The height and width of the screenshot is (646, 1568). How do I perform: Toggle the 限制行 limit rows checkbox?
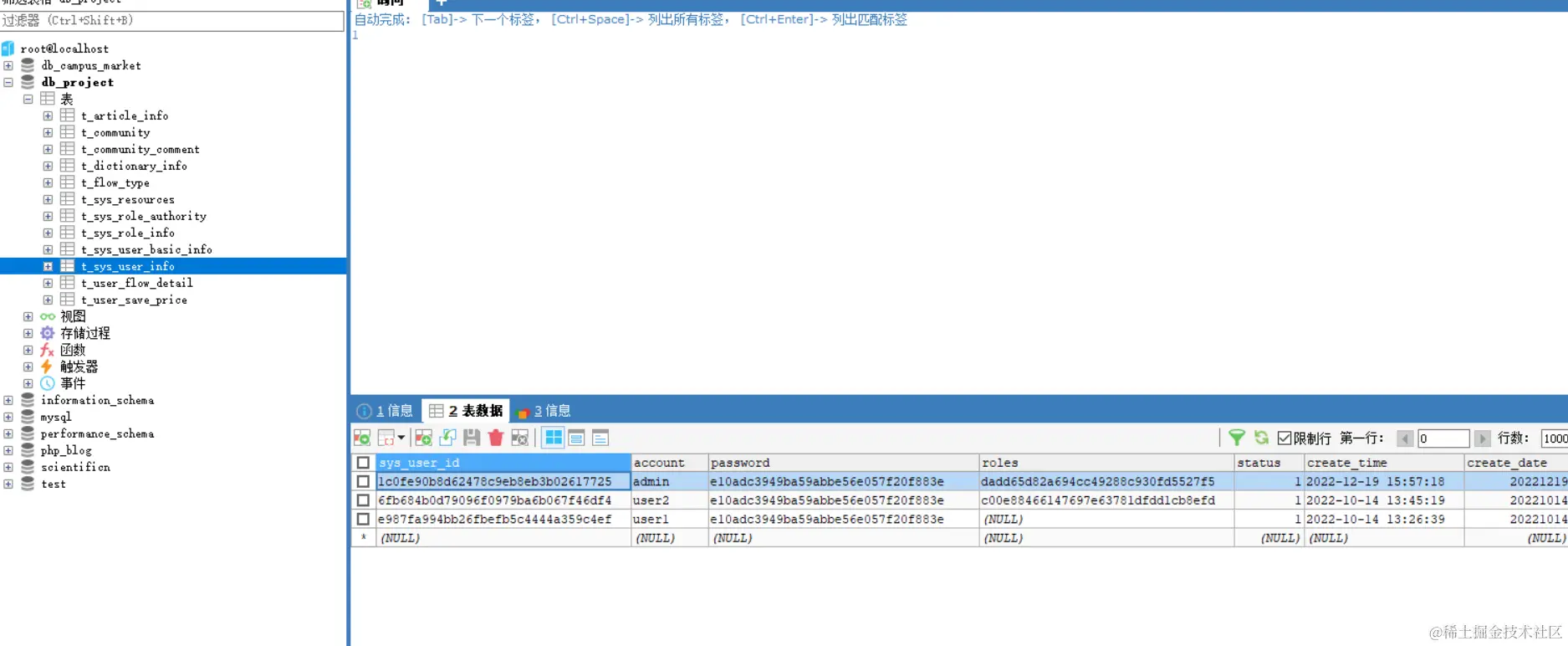click(x=1285, y=438)
